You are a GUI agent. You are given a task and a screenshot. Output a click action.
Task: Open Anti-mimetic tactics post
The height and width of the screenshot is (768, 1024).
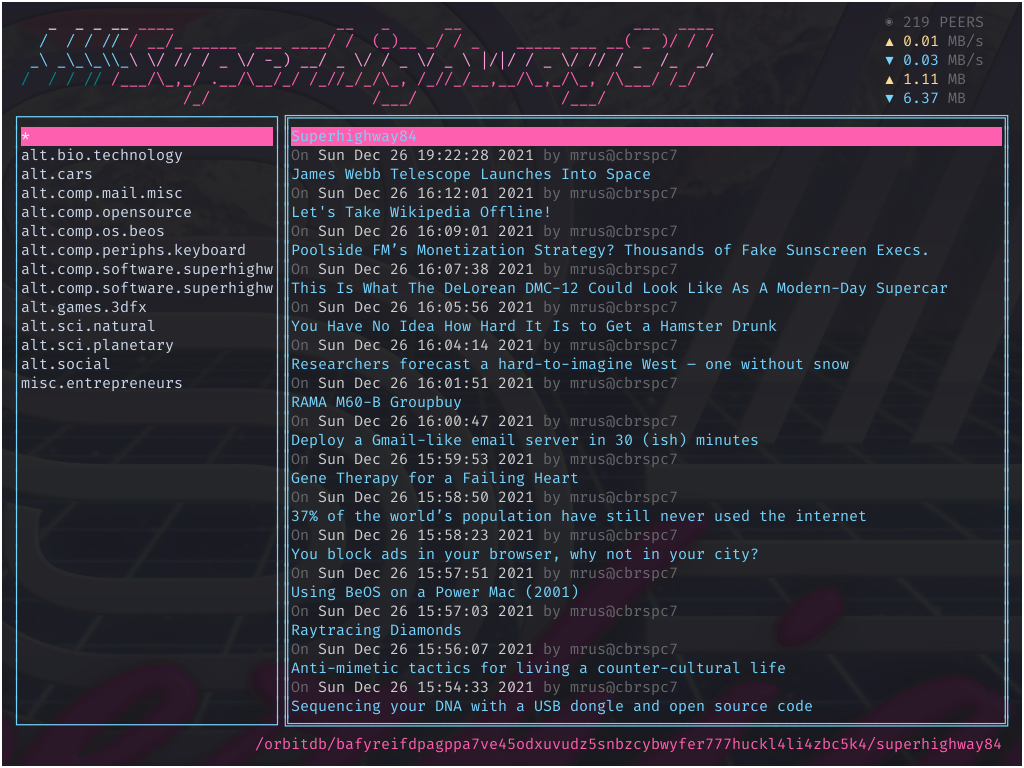click(x=538, y=668)
